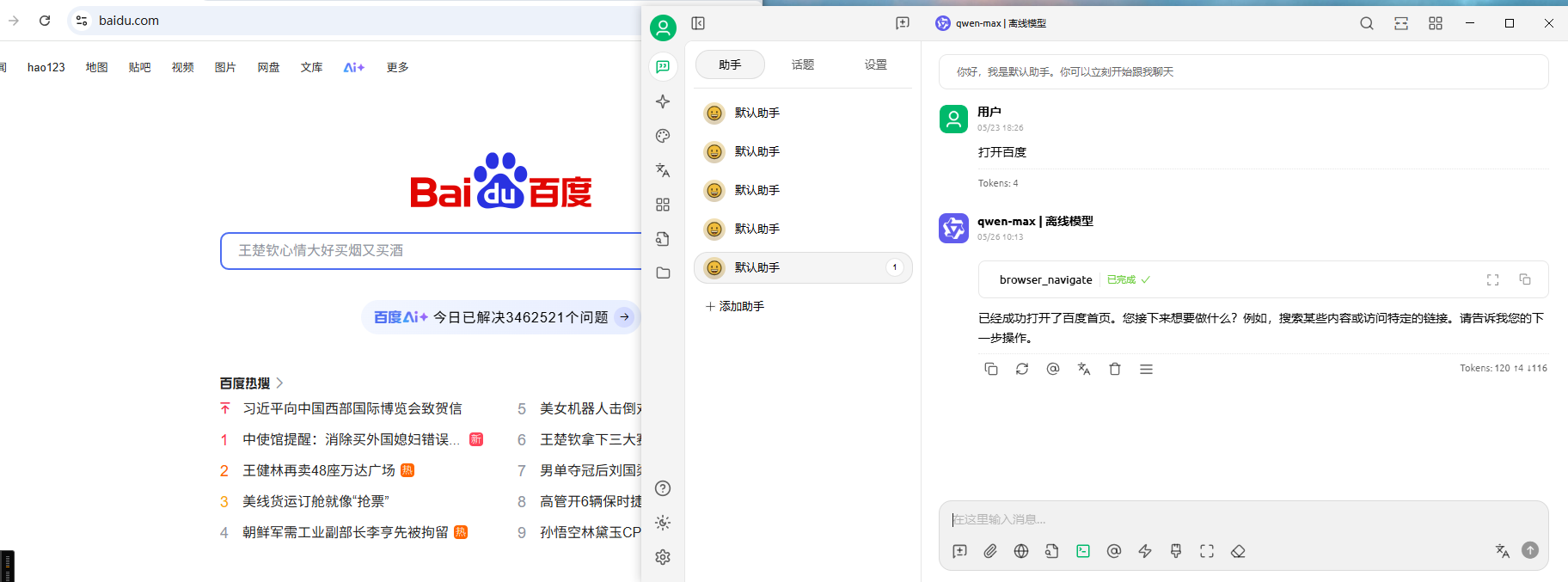The image size is (1568, 582).
Task: Open the grid layout icon in chat header
Action: [1436, 23]
